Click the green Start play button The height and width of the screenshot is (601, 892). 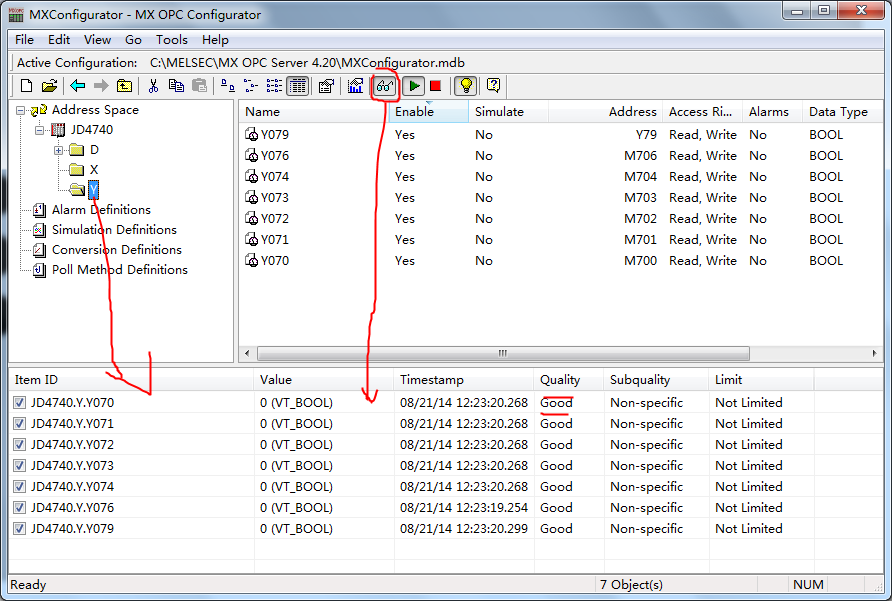tap(414, 86)
